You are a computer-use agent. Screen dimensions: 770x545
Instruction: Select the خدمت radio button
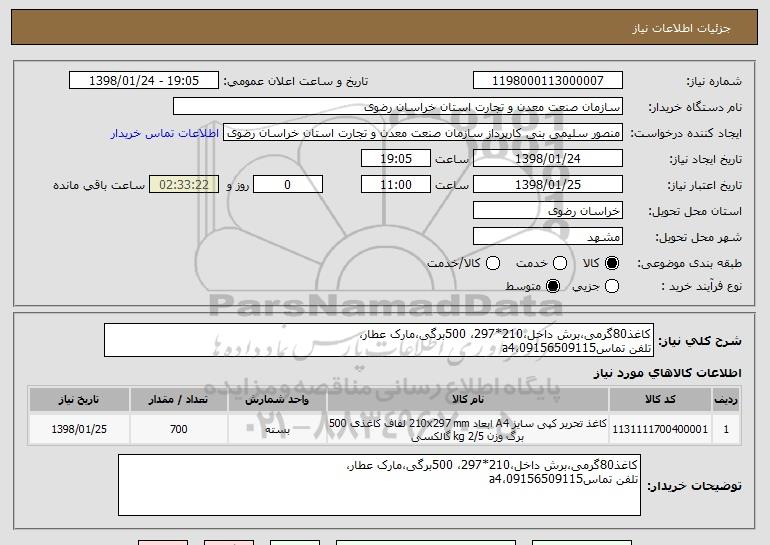(560, 263)
